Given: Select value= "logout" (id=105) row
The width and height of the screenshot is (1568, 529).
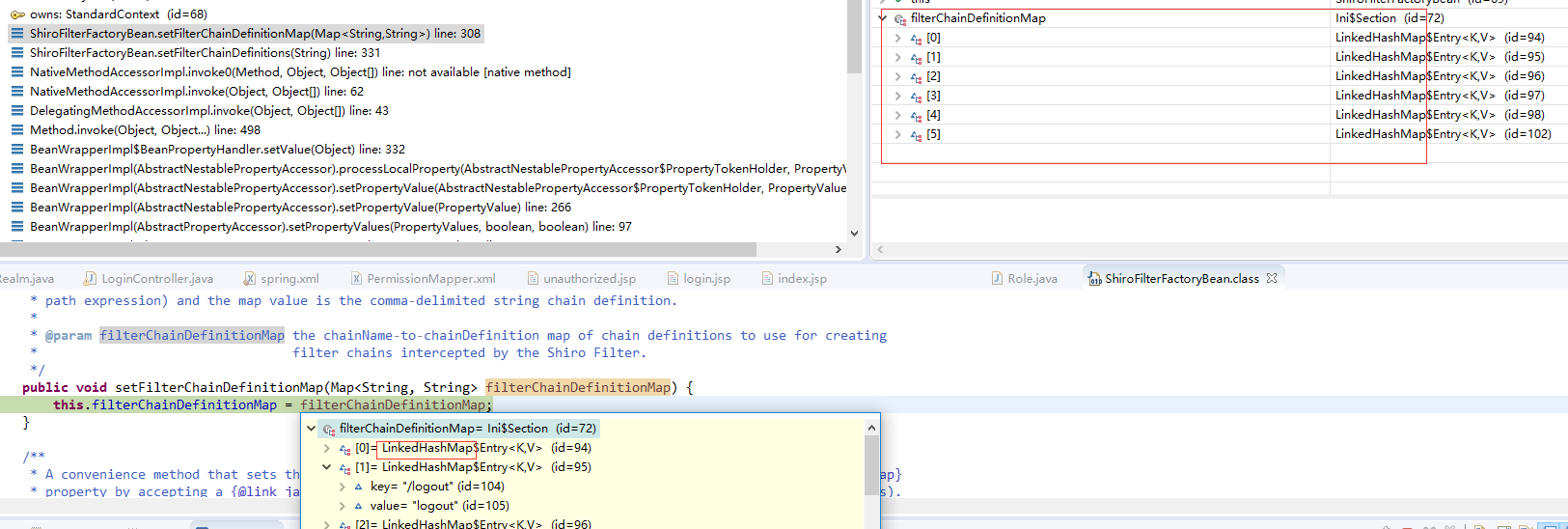Looking at the screenshot, I should 439,506.
